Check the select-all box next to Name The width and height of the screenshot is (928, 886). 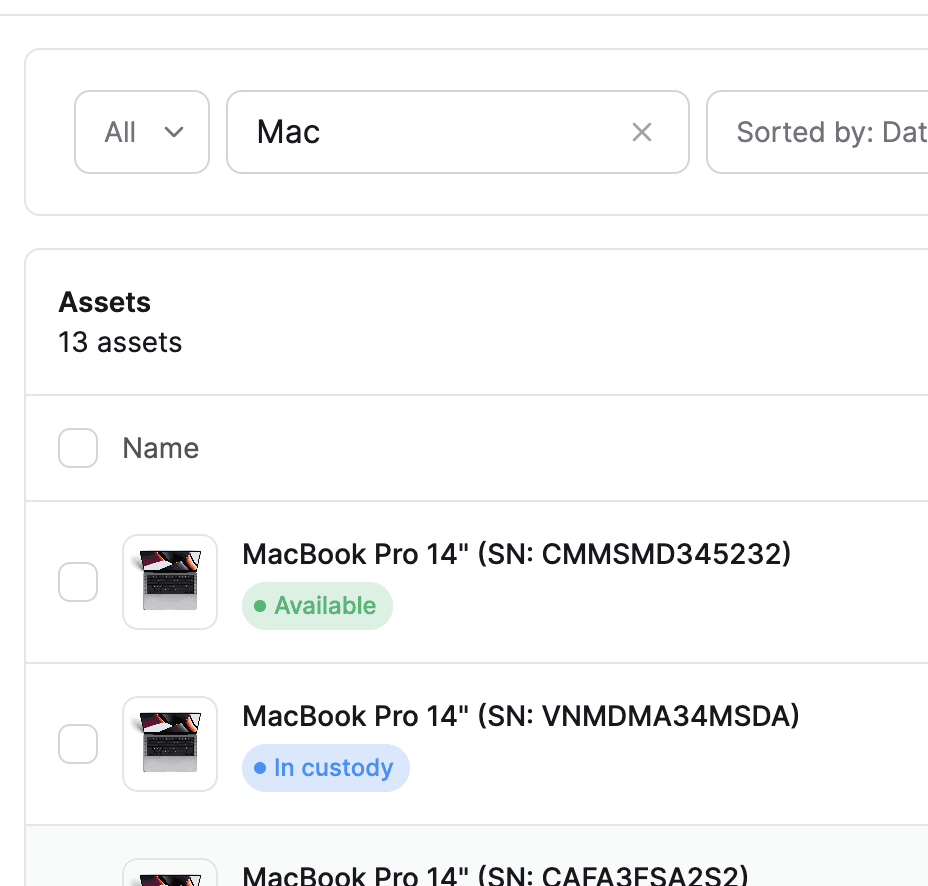(x=78, y=448)
